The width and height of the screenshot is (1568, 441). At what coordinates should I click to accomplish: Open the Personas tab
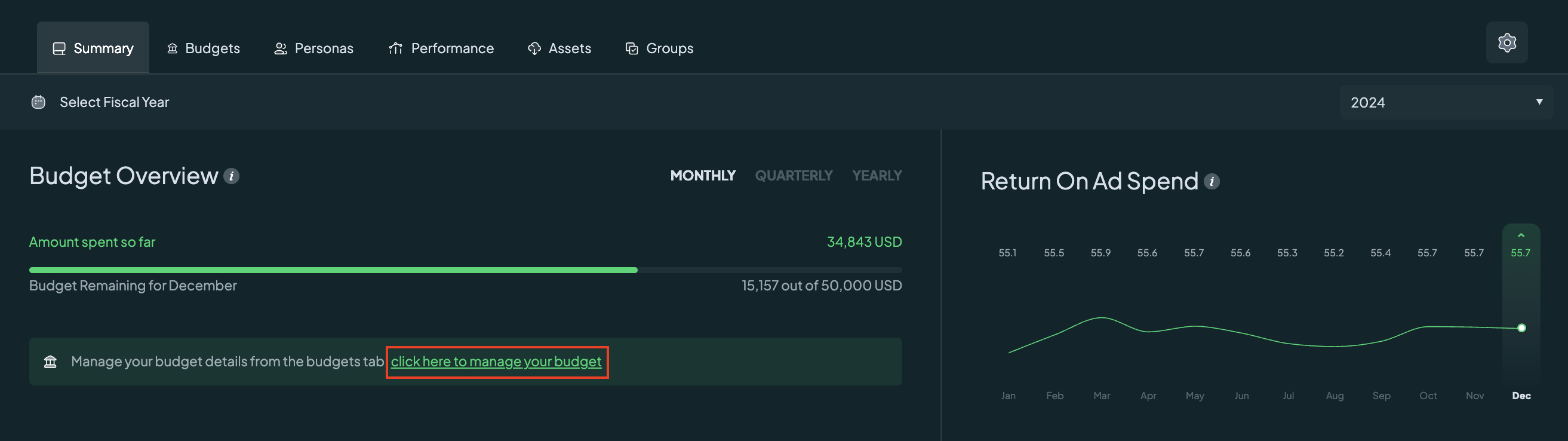[x=313, y=48]
